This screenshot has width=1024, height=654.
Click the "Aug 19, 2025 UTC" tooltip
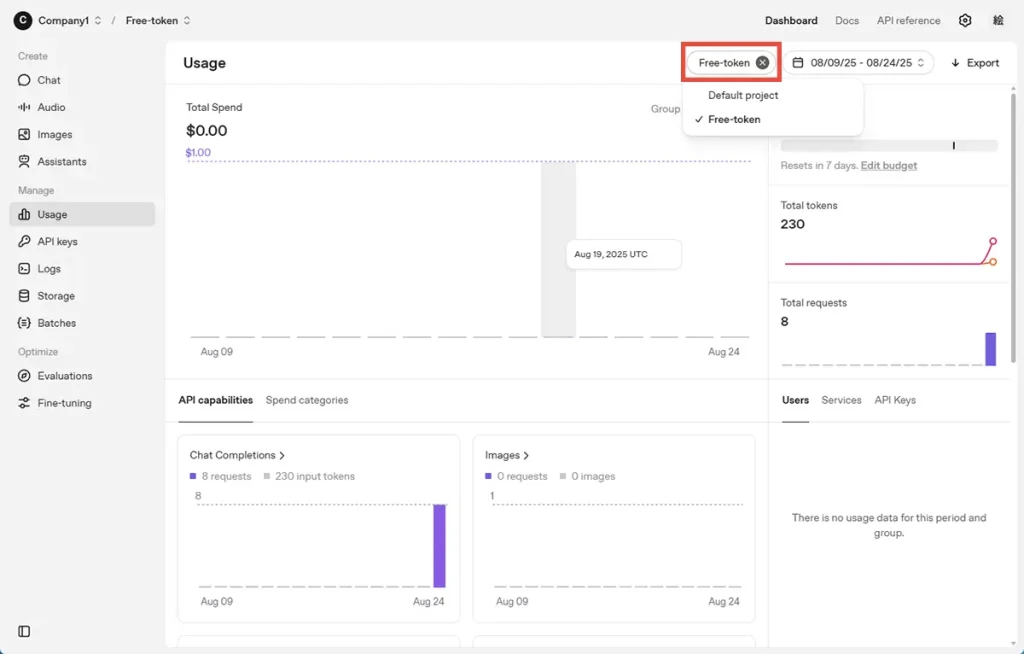624,254
